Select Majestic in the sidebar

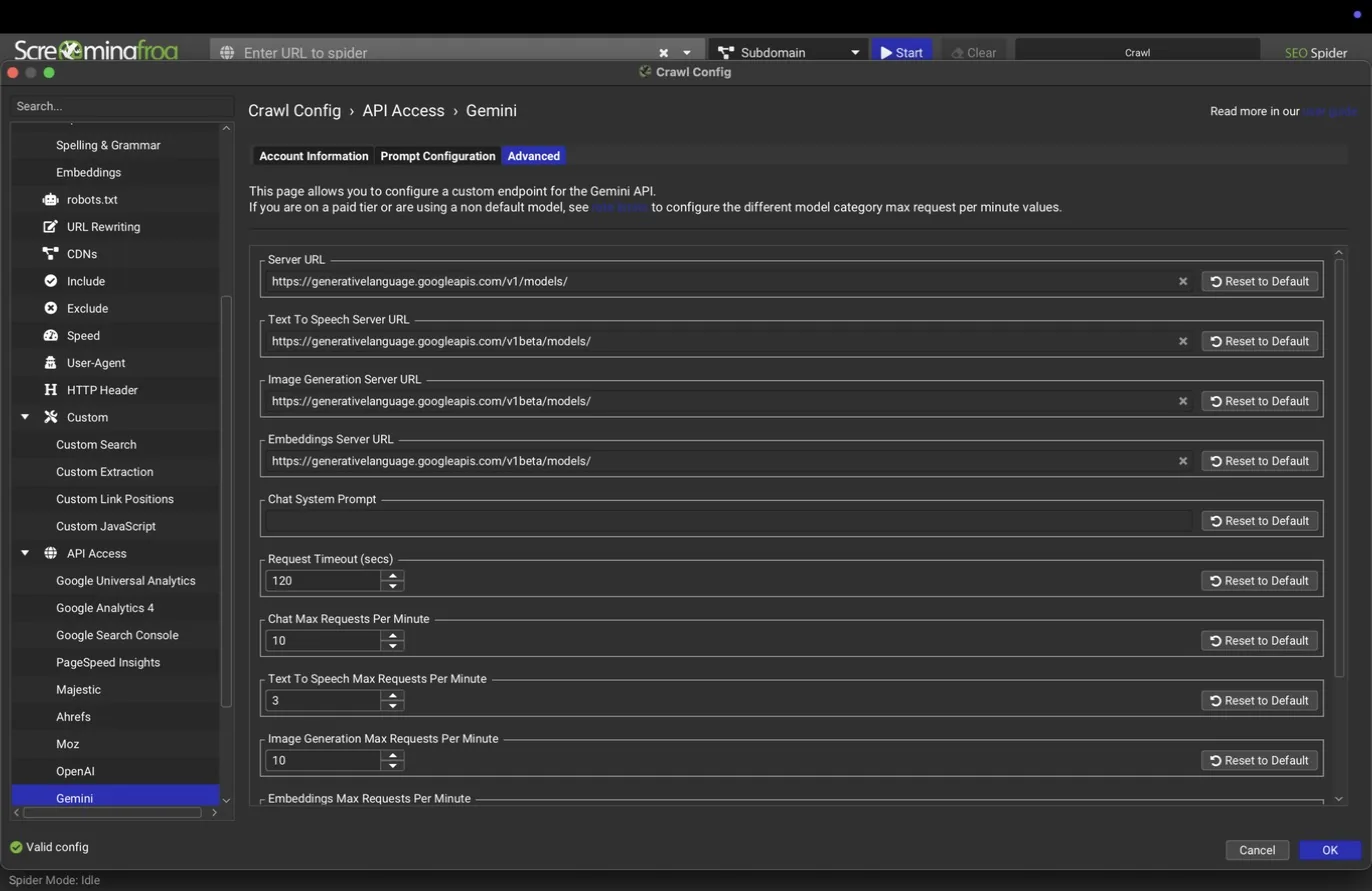[x=78, y=690]
